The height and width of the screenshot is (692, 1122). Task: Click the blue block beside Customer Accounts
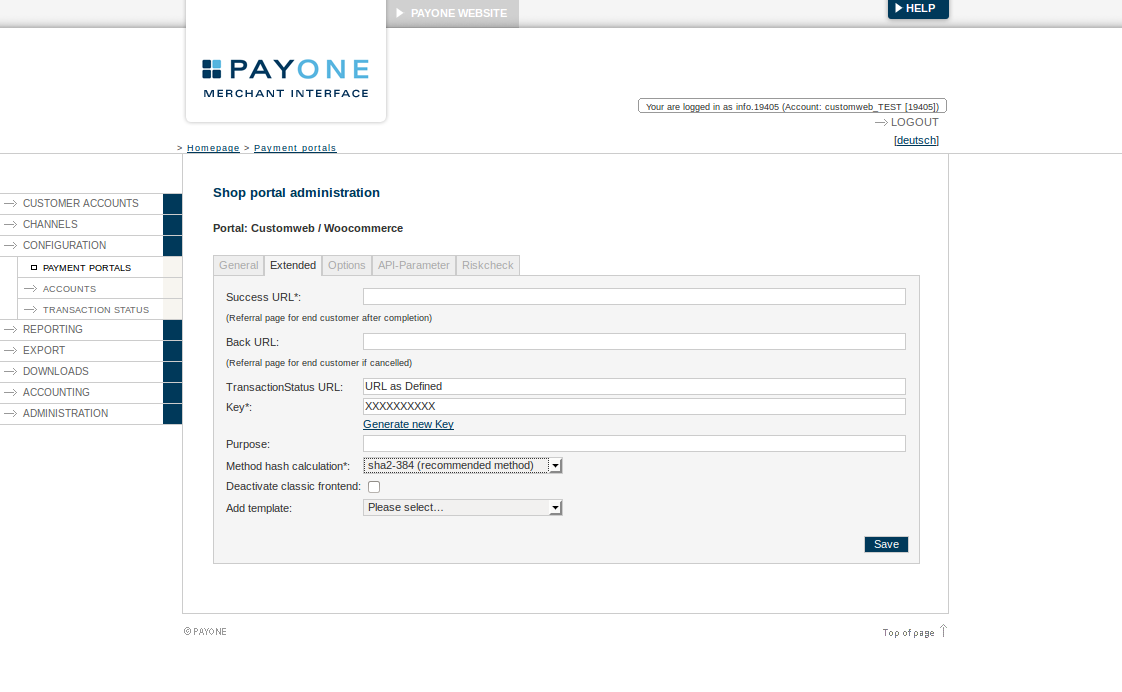coord(172,204)
